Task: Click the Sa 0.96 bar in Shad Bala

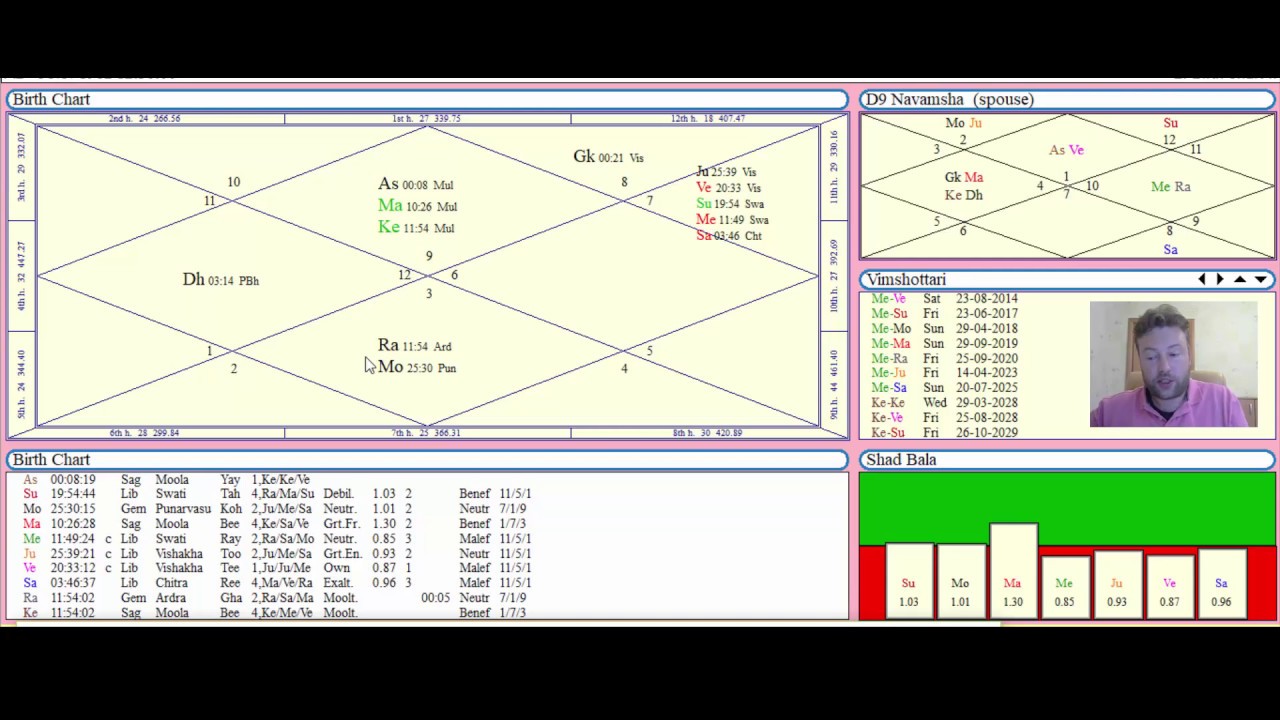Action: [1221, 584]
